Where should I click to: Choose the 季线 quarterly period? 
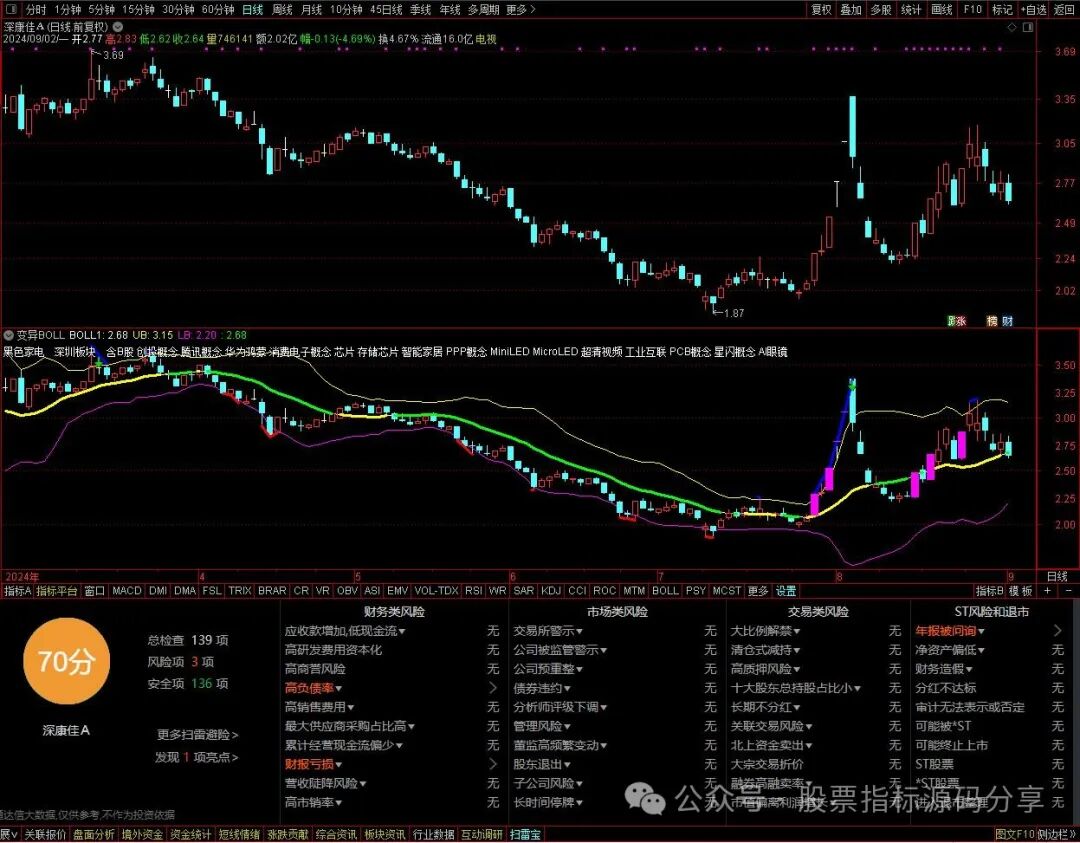420,10
